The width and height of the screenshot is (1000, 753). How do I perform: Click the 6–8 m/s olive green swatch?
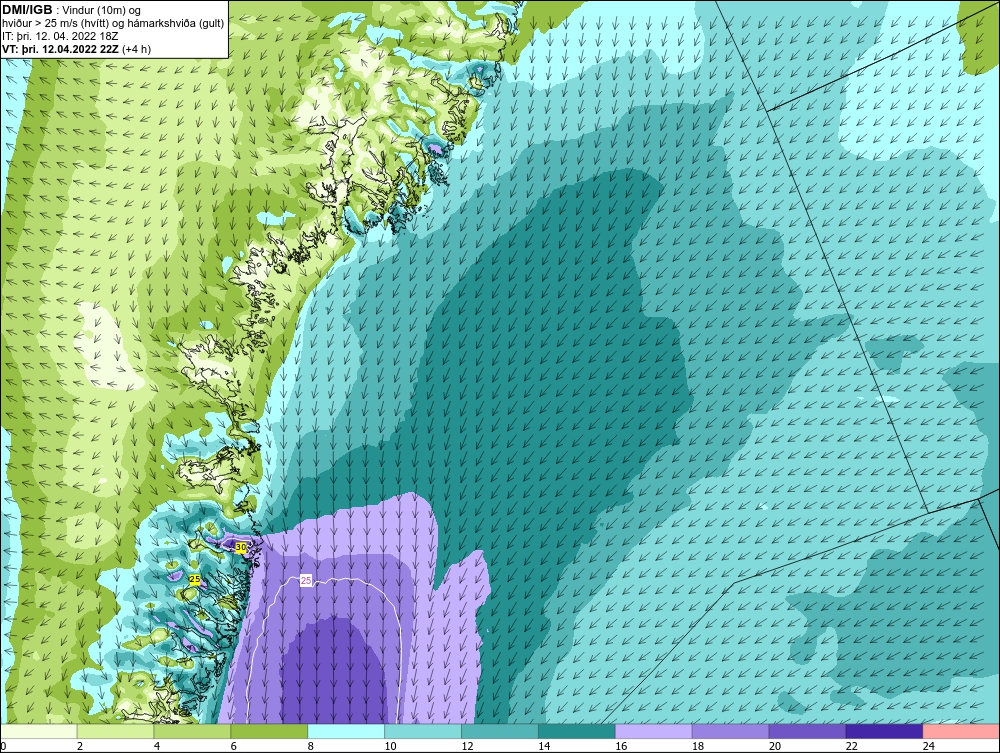coord(269,731)
